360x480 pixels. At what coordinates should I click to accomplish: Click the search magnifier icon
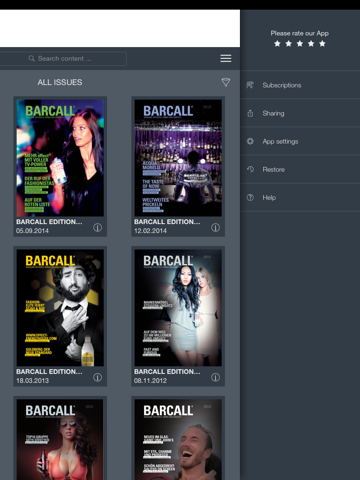pyautogui.click(x=32, y=59)
